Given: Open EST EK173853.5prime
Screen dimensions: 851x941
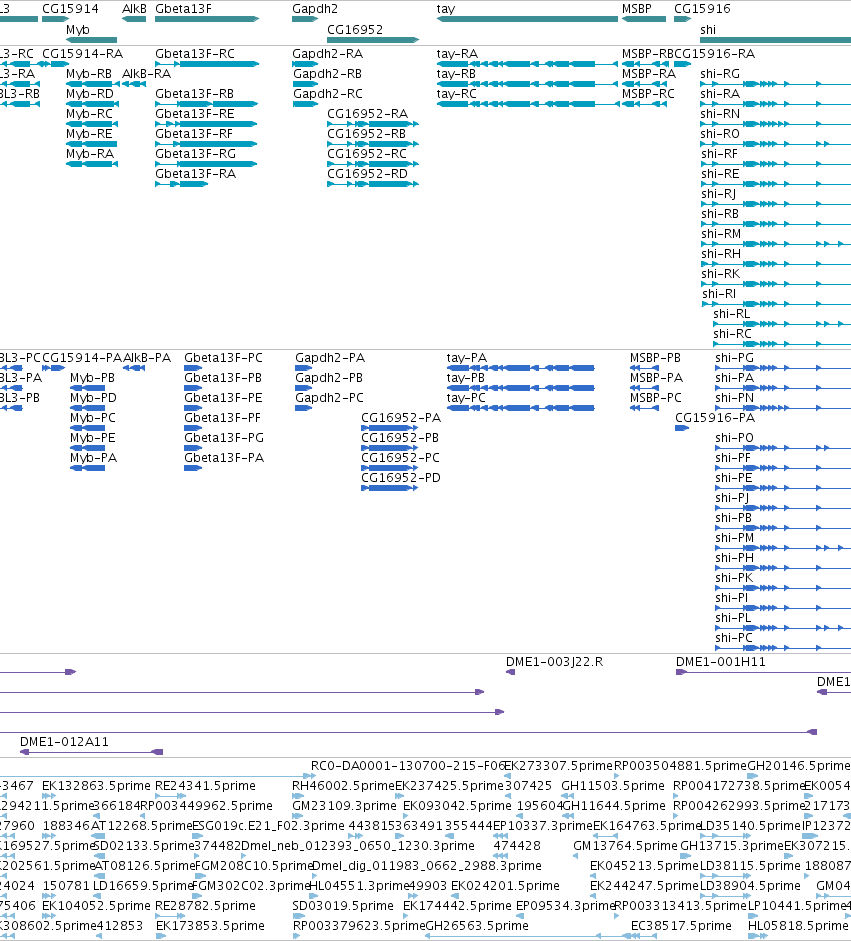Looking at the screenshot, I should coord(210,925).
